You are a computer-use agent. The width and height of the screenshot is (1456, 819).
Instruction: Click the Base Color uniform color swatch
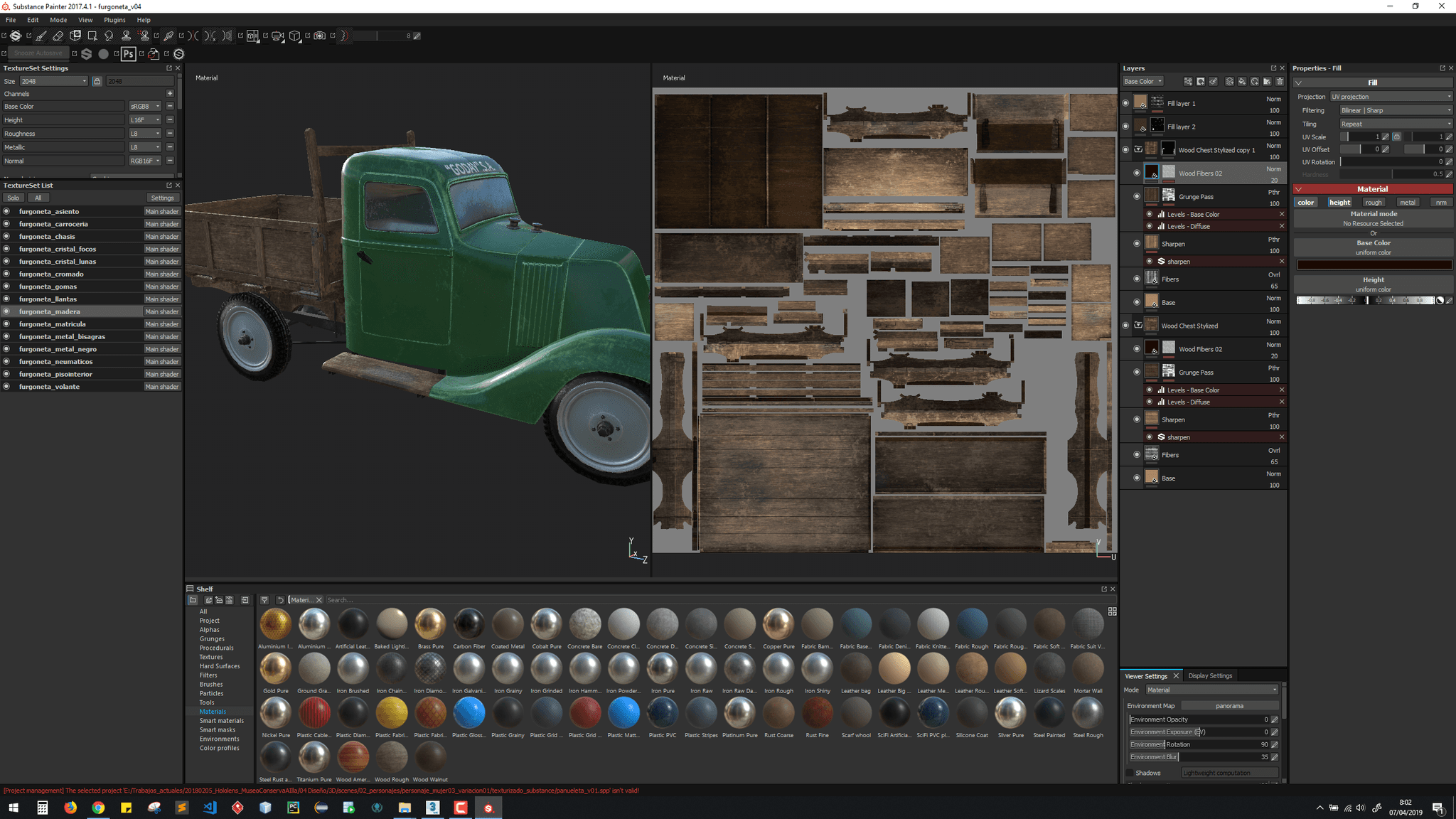click(1374, 265)
